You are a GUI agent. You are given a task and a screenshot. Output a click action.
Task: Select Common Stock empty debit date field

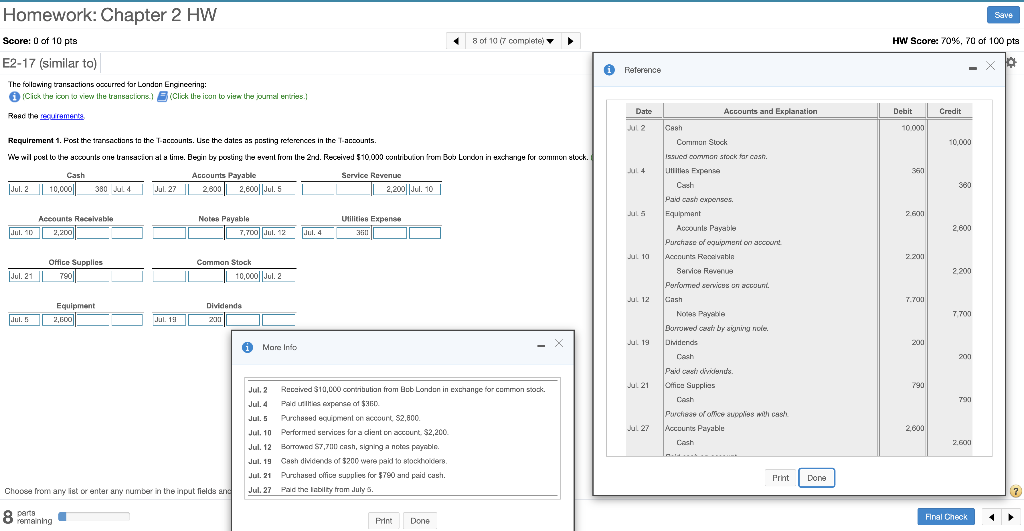(x=169, y=276)
